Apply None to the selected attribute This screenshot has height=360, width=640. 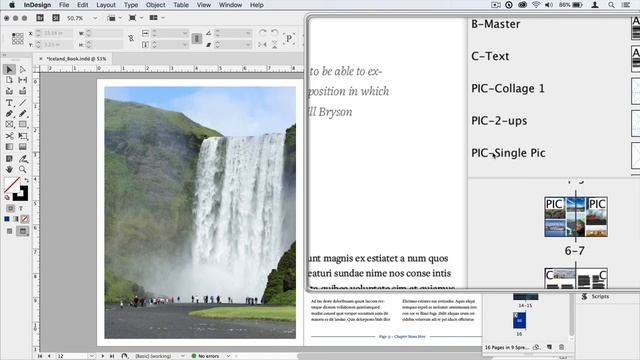click(x=25, y=219)
